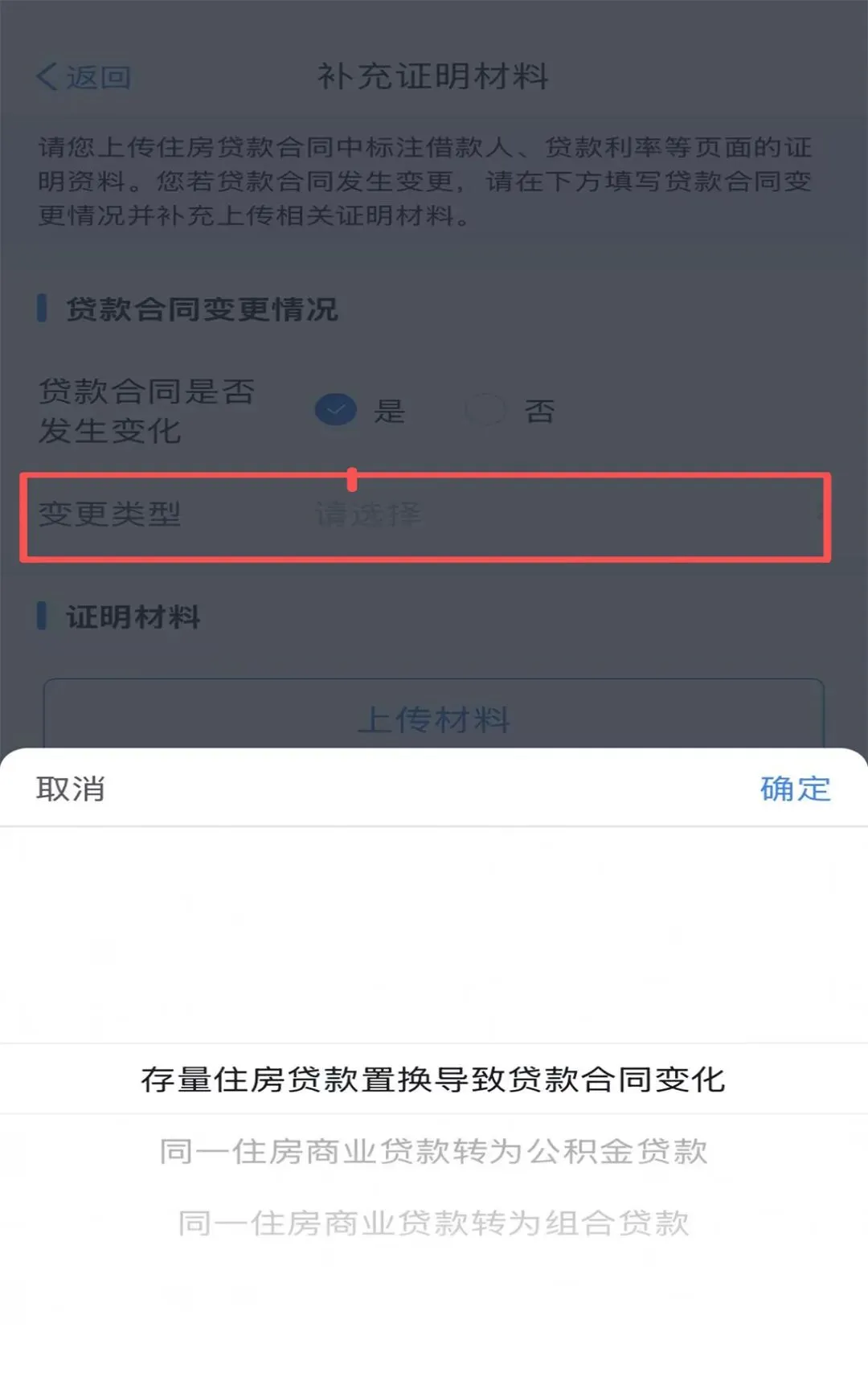The width and height of the screenshot is (868, 1385).
Task: Tap the instruction paragraph about 住房贷款合同
Action: [x=425, y=182]
